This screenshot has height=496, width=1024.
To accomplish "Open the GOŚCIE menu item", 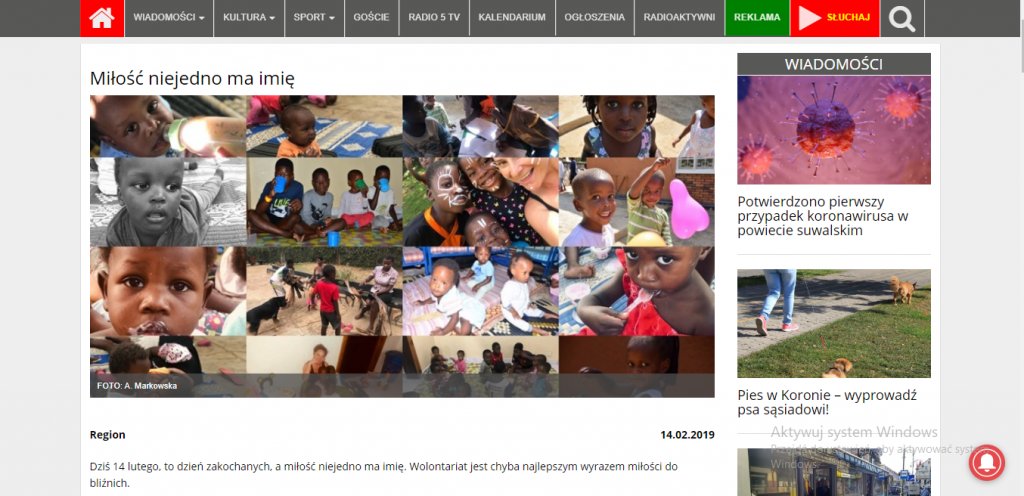I will tap(372, 18).
